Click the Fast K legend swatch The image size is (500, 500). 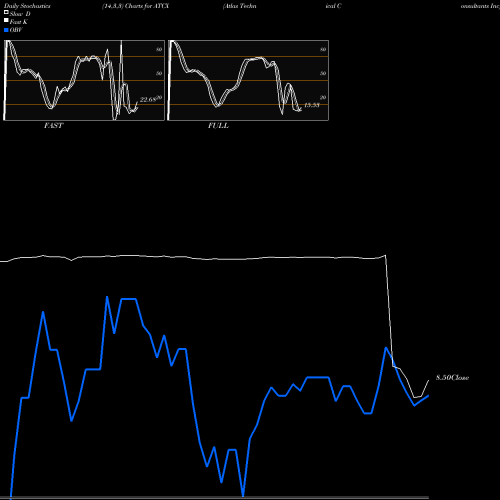pos(6,20)
